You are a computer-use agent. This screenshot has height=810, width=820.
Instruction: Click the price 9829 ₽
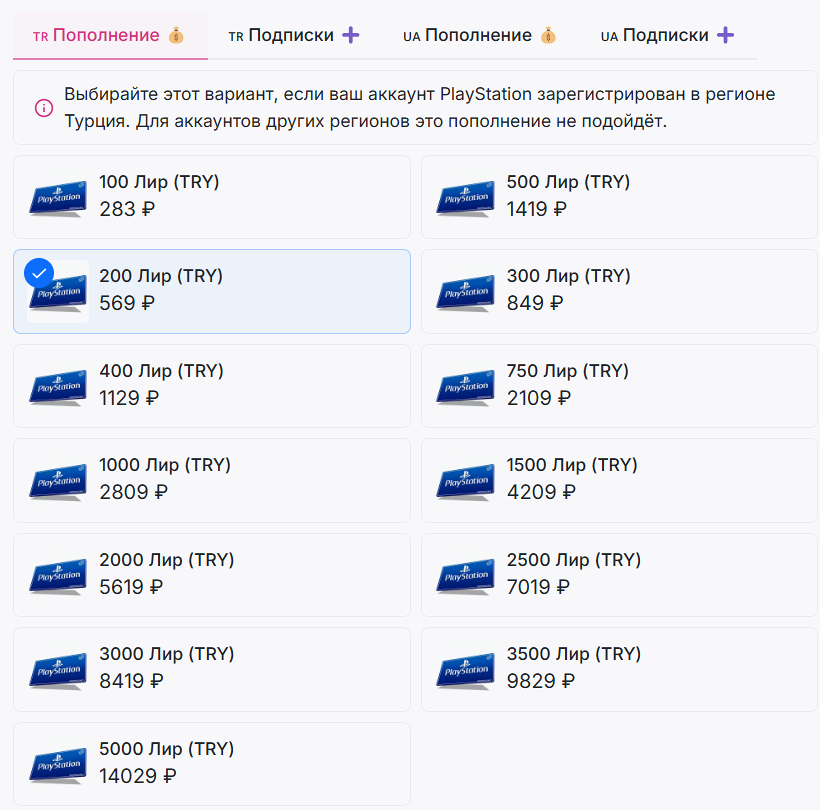(541, 681)
